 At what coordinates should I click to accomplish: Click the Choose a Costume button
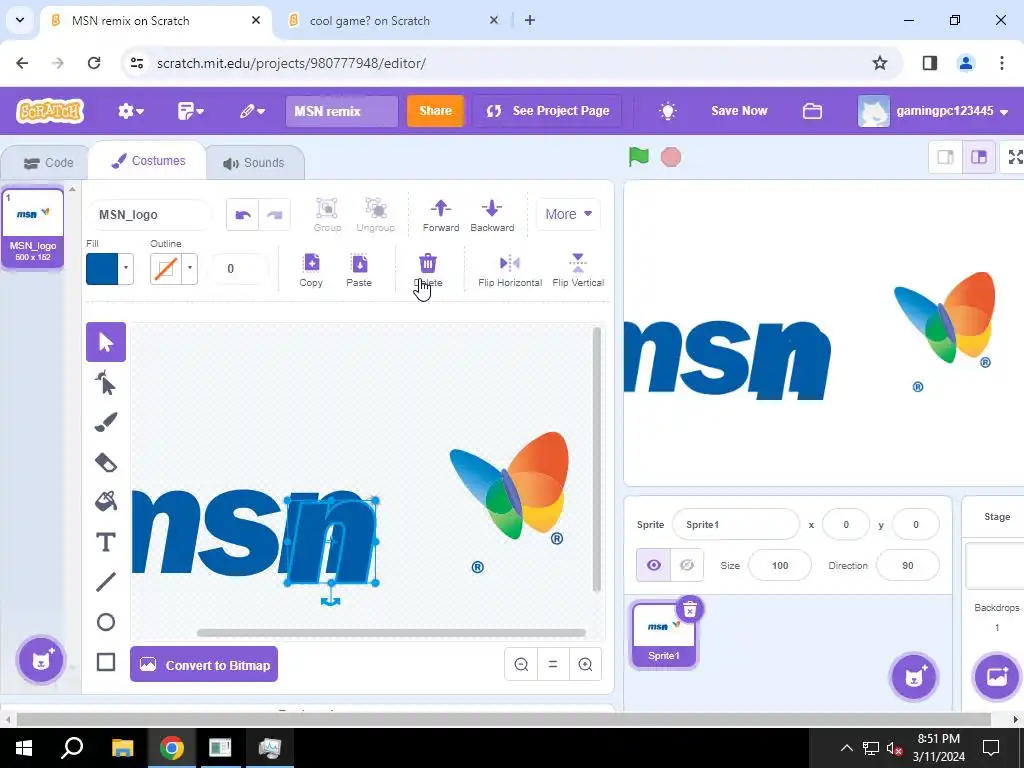tap(40, 660)
